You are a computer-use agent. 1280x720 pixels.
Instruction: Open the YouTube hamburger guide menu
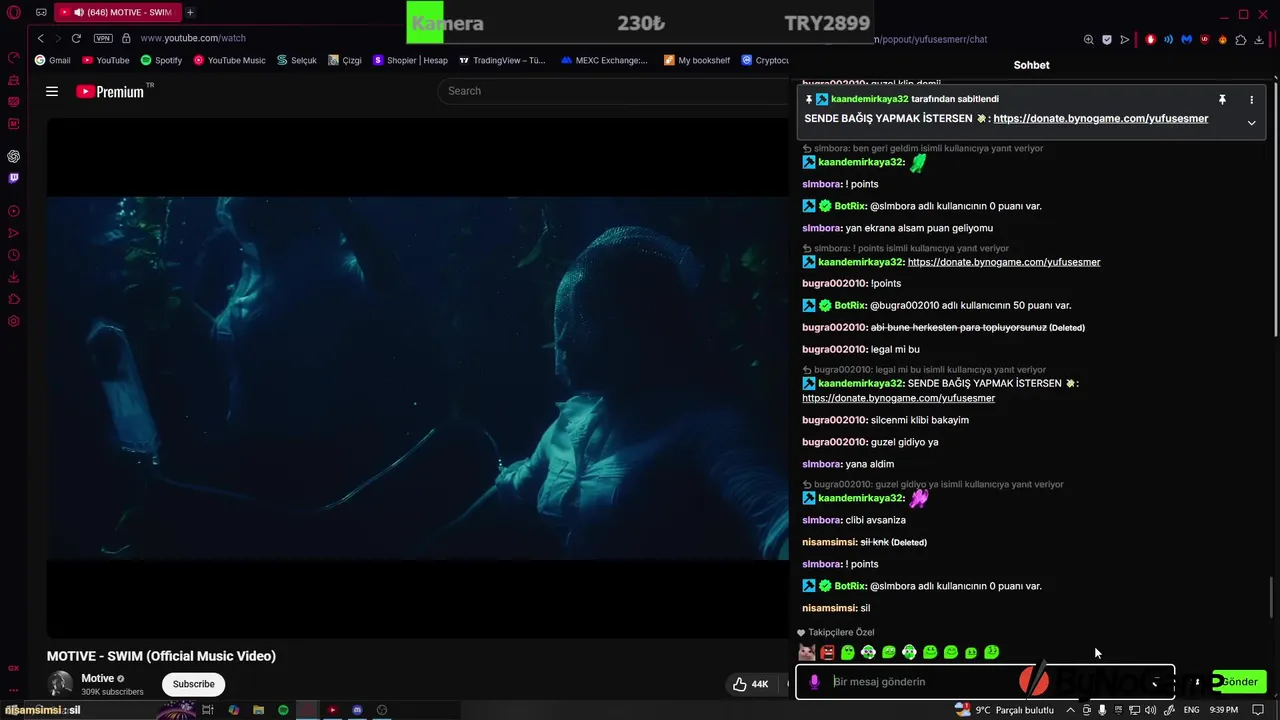(52, 91)
